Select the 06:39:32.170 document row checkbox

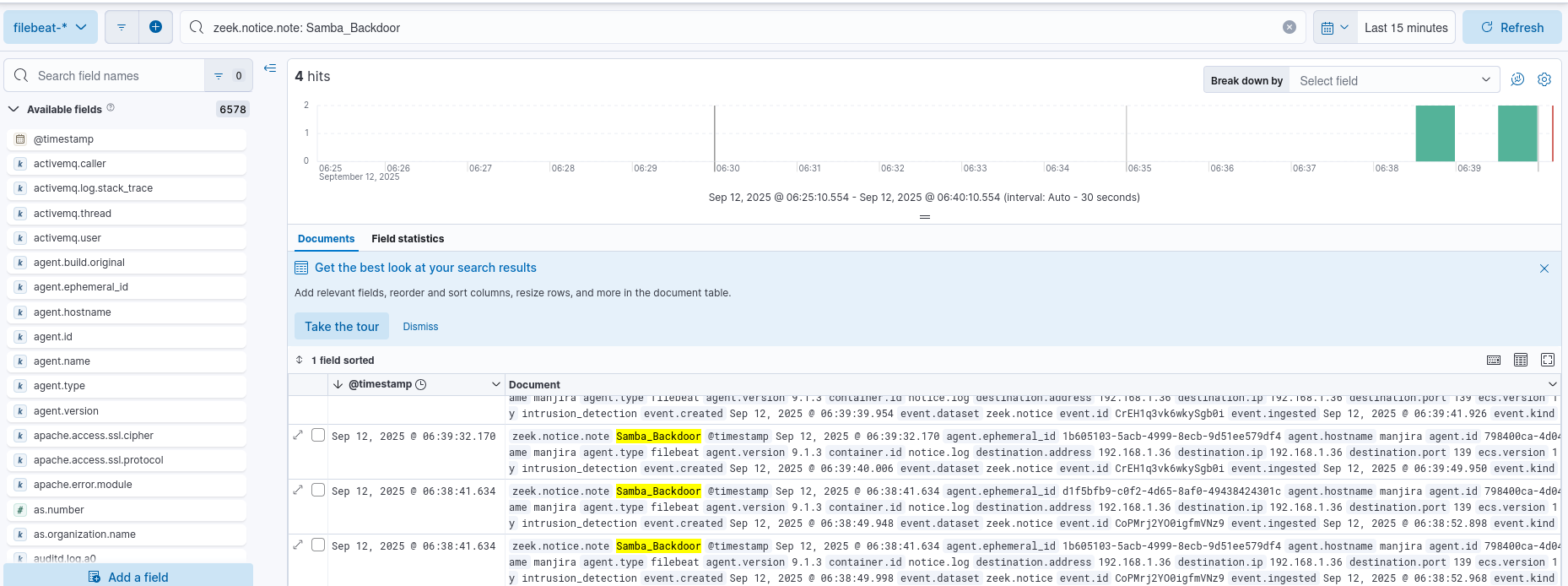(318, 435)
